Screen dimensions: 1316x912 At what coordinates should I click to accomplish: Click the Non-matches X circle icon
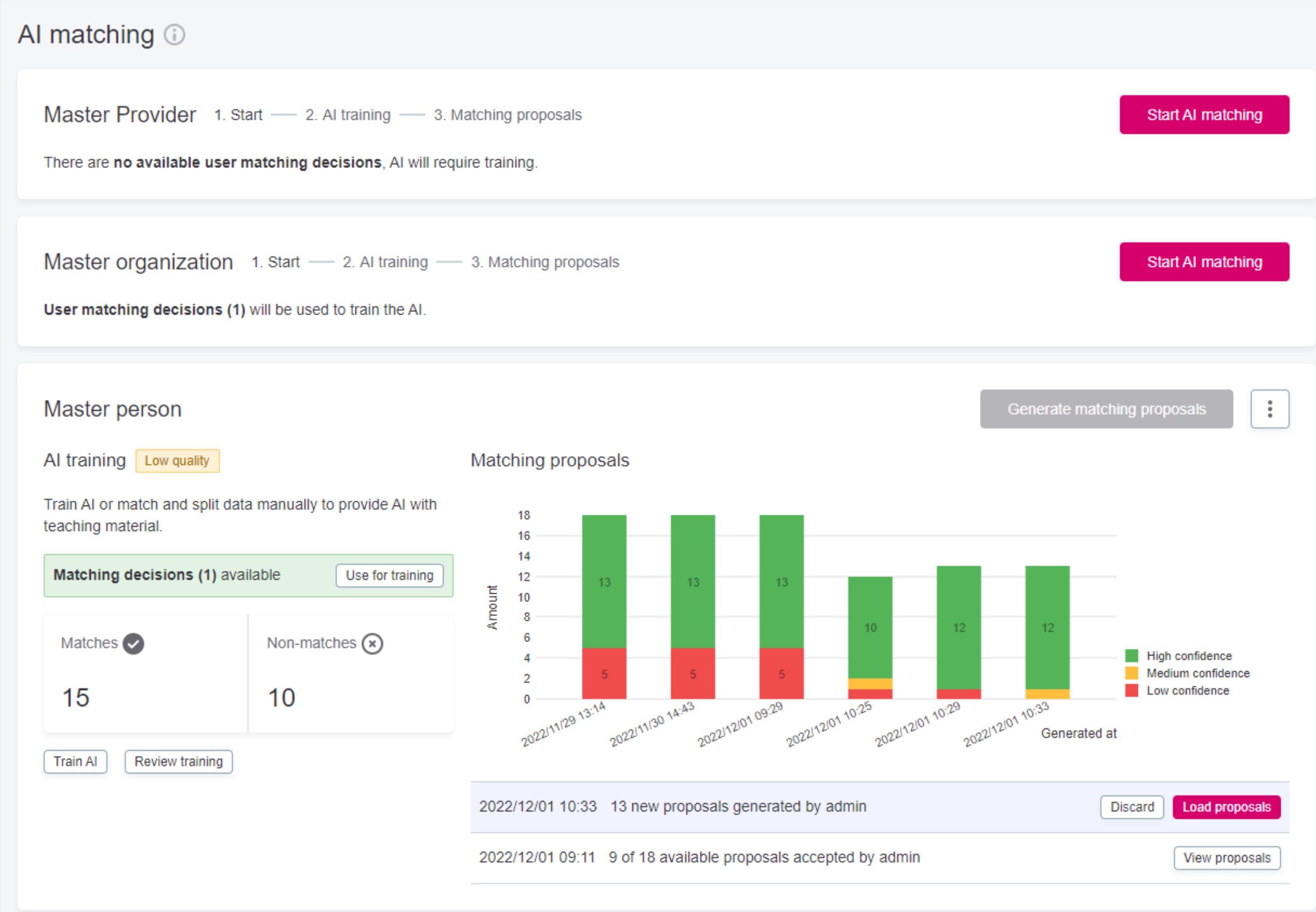pos(372,644)
